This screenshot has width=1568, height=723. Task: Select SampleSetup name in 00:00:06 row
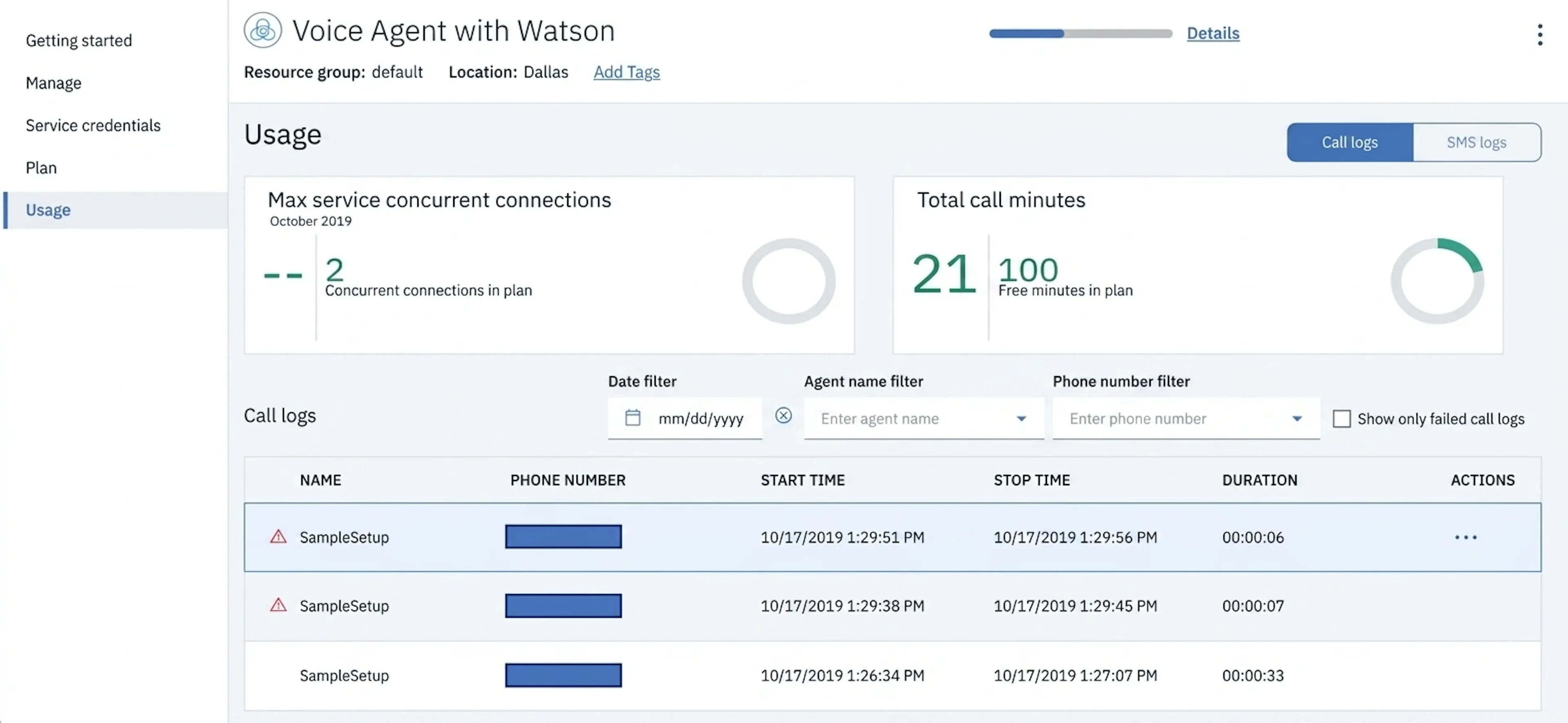pyautogui.click(x=344, y=537)
